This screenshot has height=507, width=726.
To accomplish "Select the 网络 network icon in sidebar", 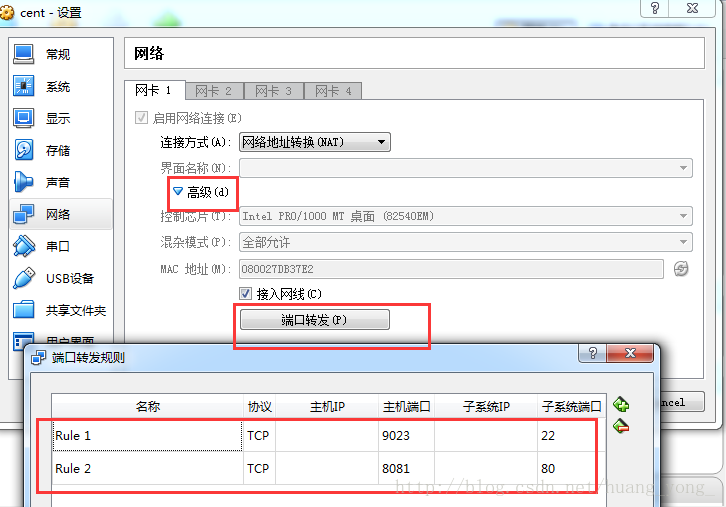I will click(x=23, y=214).
